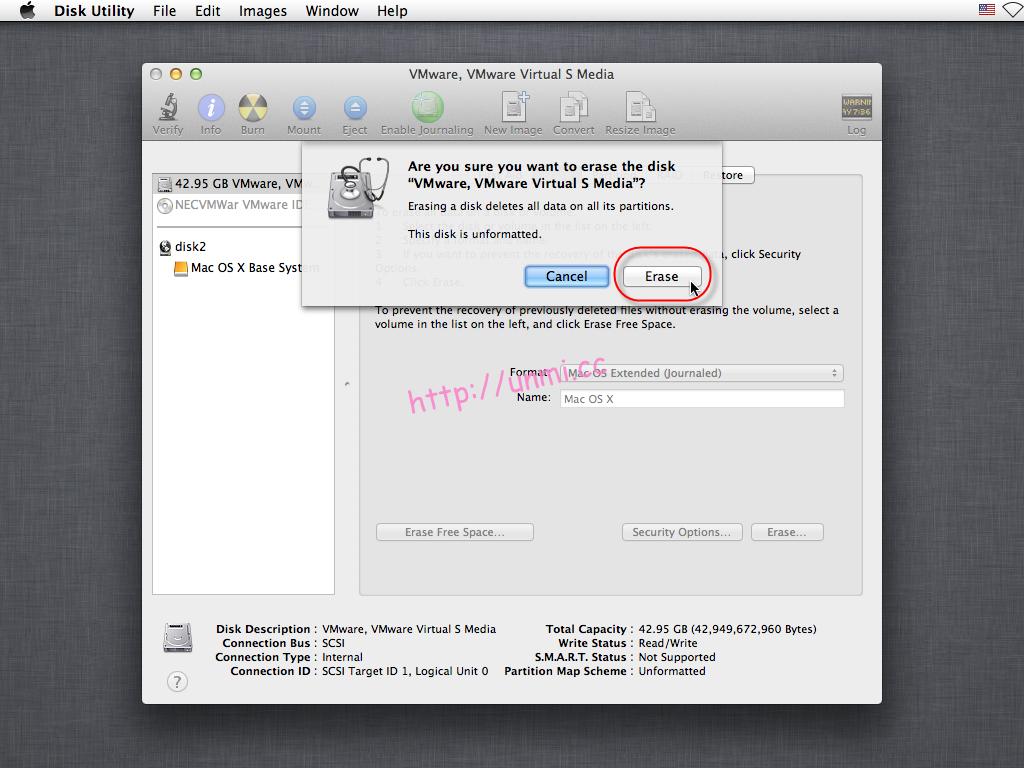Click the Mount toolbar icon

click(303, 110)
